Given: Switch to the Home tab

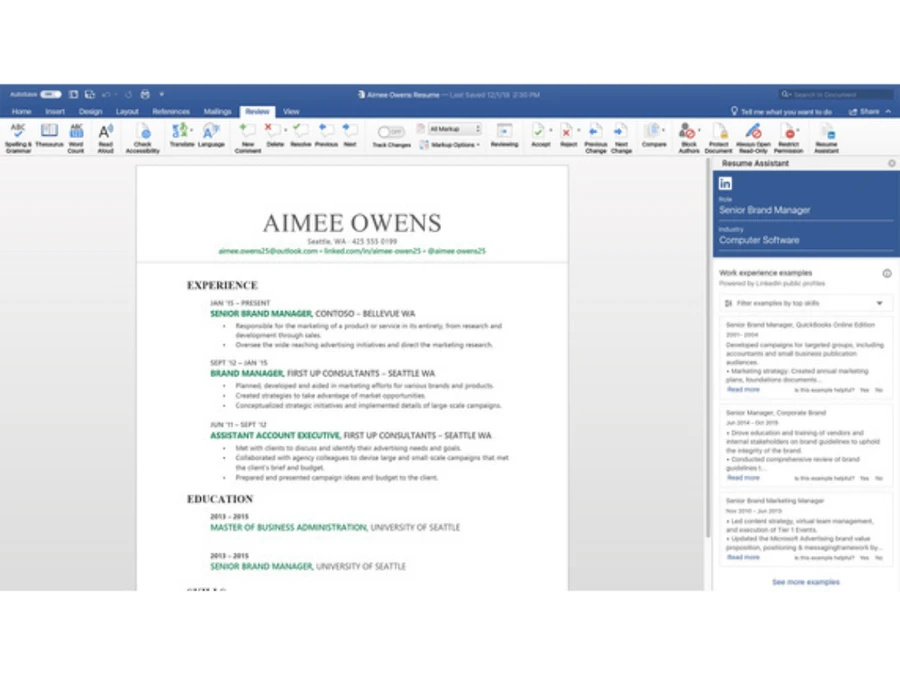Looking at the screenshot, I should [x=22, y=111].
